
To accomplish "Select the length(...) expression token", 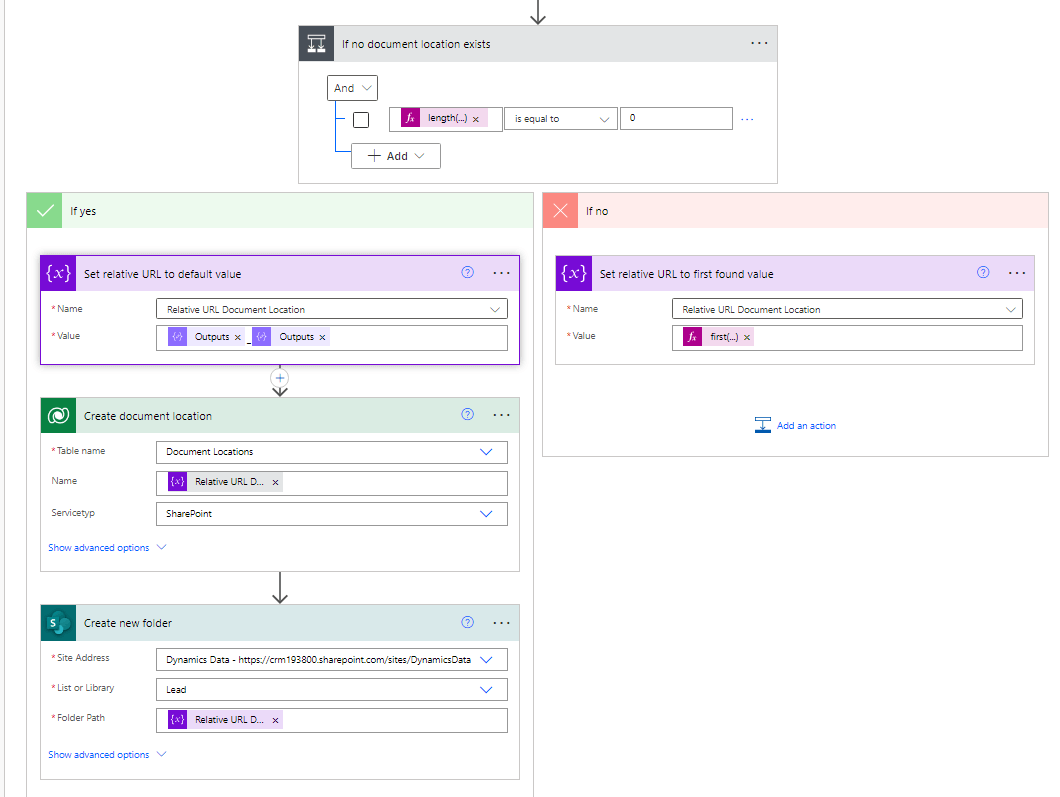I will pyautogui.click(x=437, y=118).
